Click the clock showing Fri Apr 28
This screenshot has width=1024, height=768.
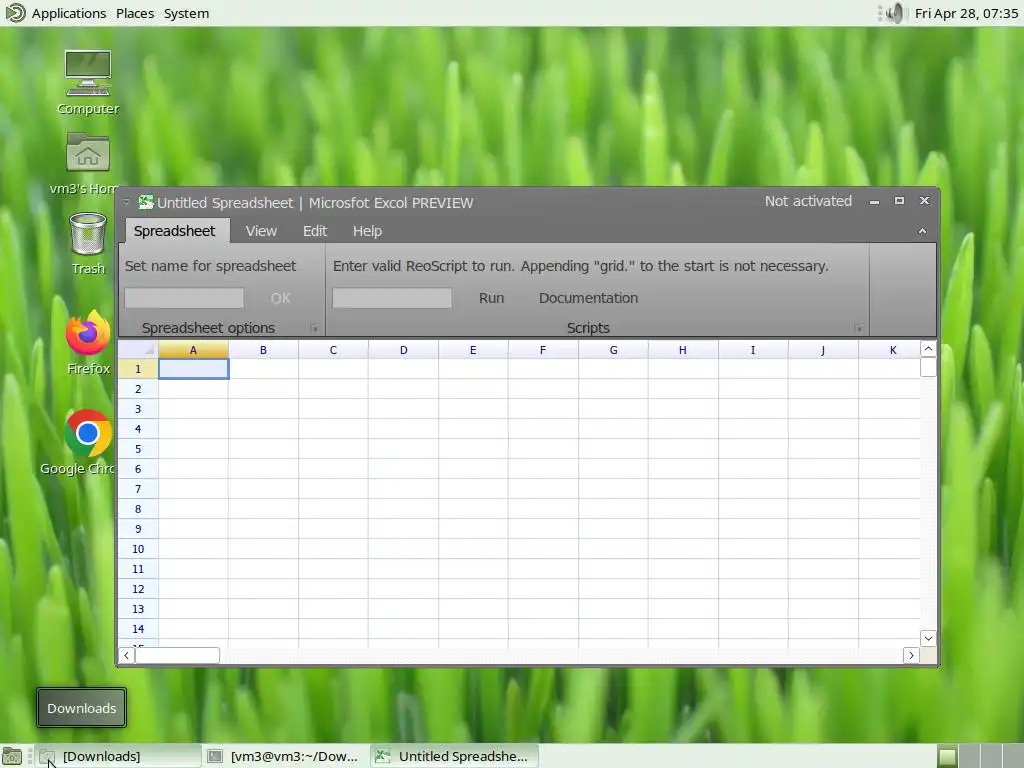coord(966,13)
